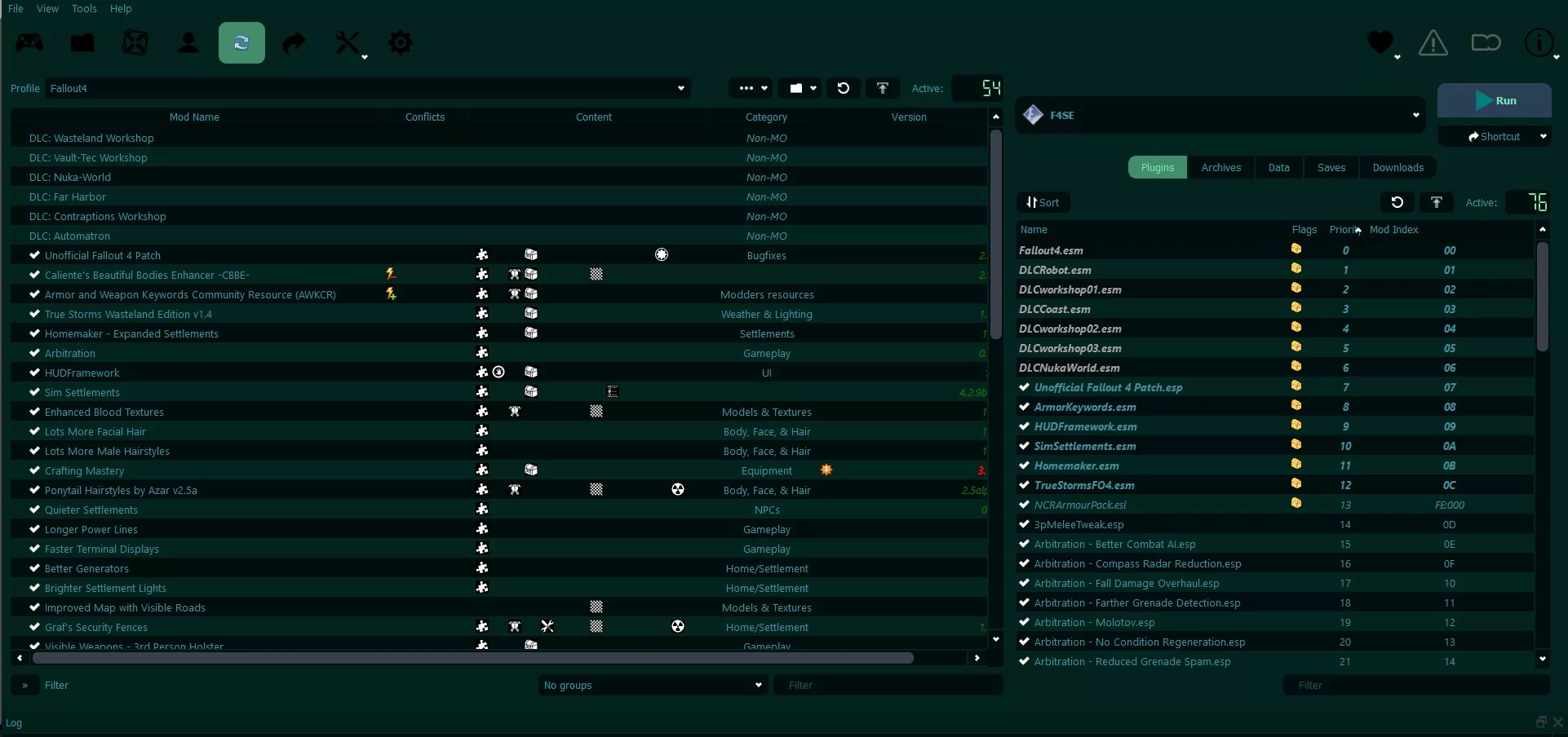The image size is (1568, 737).
Task: Open the folder dropdown next to the dots menu
Action: tap(800, 88)
